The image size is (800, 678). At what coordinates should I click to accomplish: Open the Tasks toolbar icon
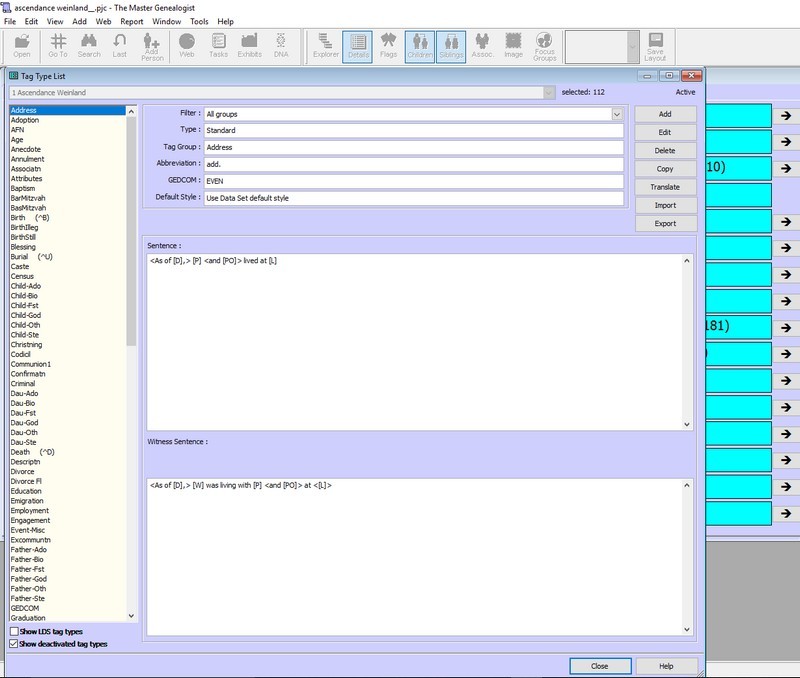[x=218, y=46]
